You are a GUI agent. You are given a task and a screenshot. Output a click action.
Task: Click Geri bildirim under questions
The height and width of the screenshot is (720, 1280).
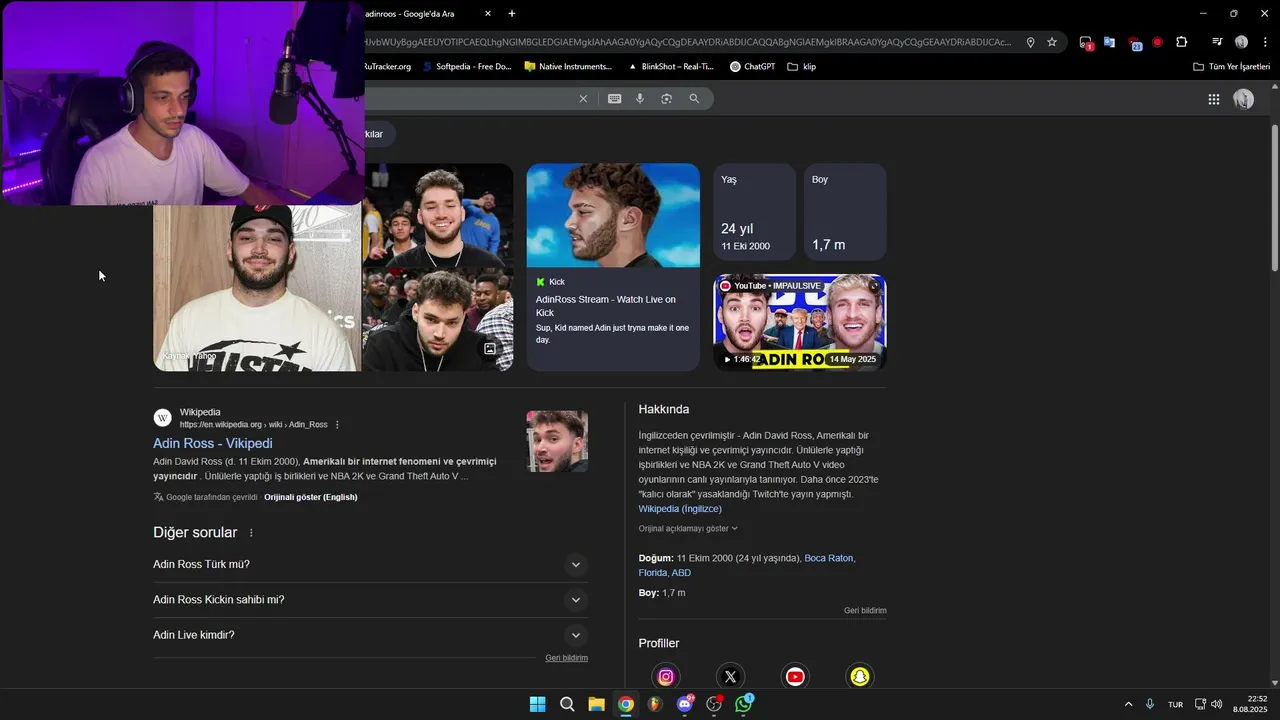(x=566, y=658)
